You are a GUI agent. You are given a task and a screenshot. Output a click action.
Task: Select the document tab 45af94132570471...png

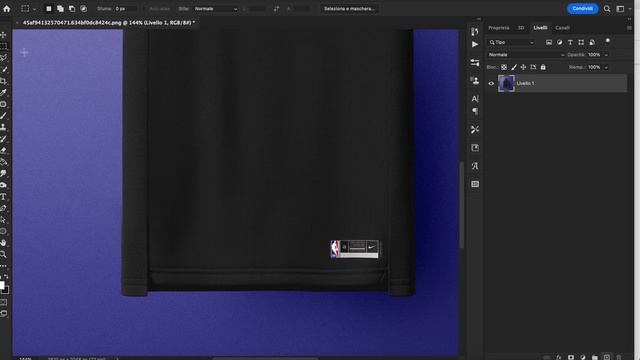(109, 23)
